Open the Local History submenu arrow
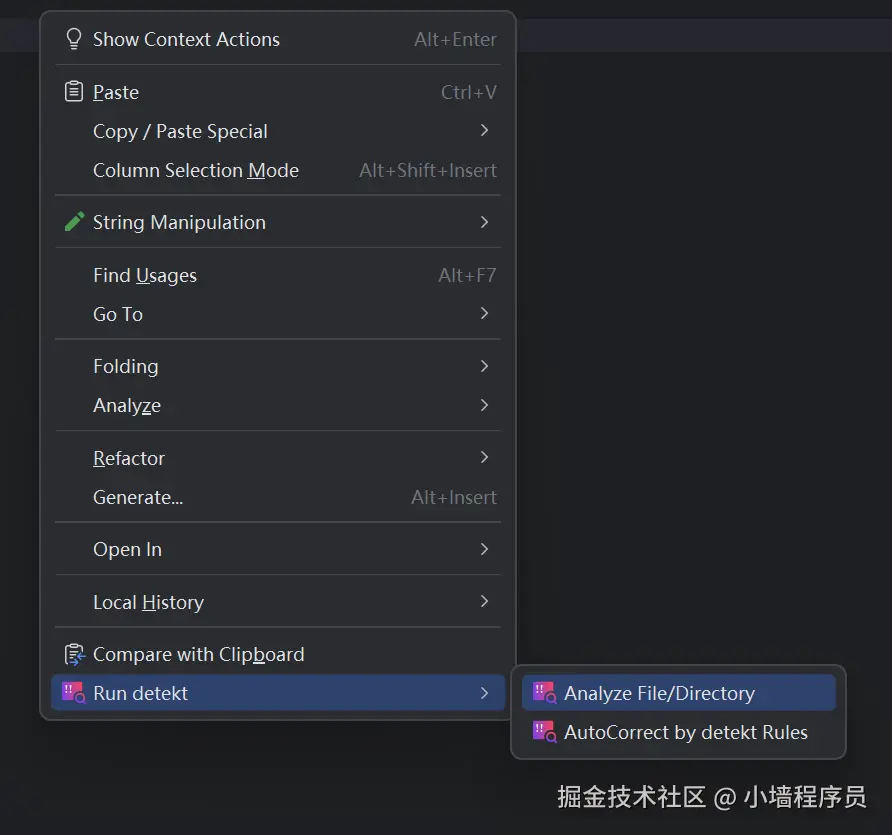The image size is (892, 835). coord(484,602)
